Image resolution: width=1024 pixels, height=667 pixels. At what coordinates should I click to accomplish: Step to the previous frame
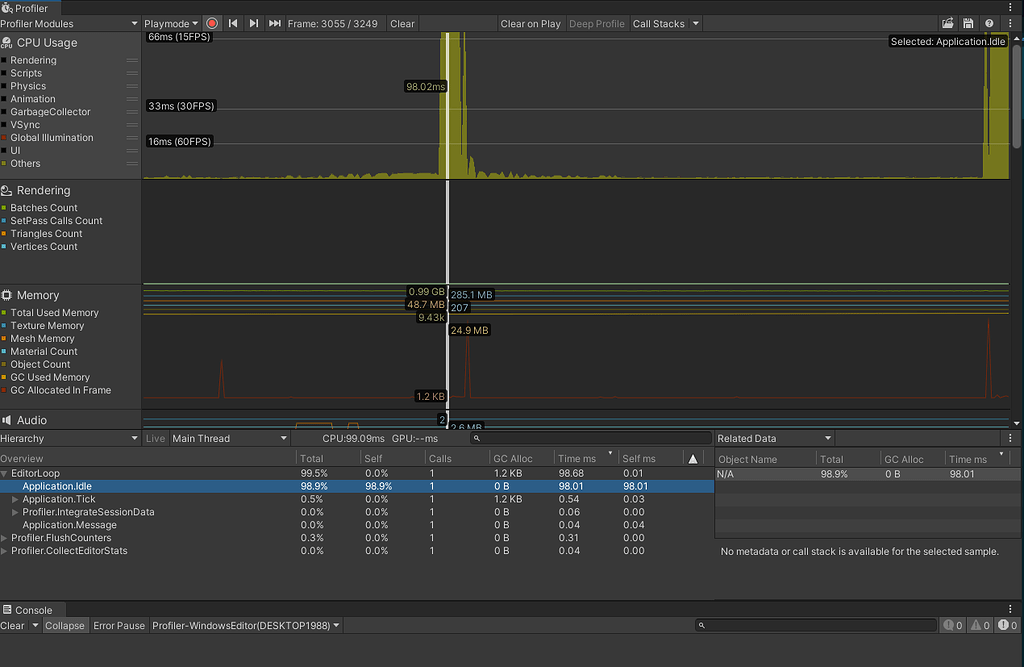coord(233,23)
